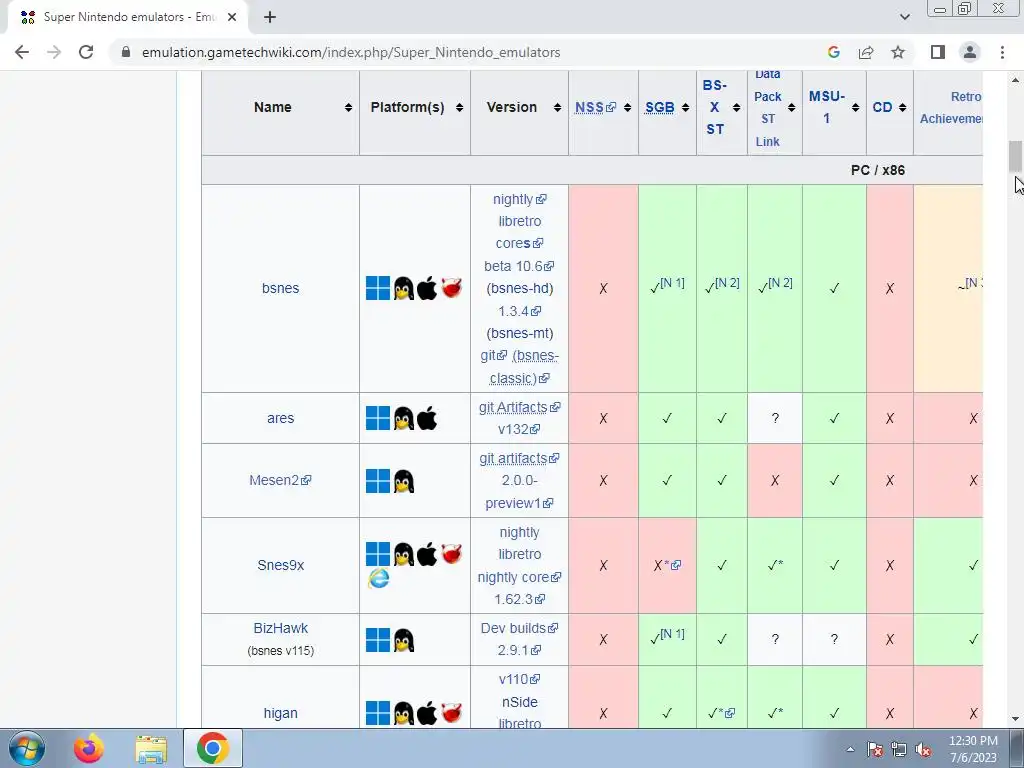Click the muted volume tray icon
The image size is (1024, 768).
pyautogui.click(x=923, y=749)
